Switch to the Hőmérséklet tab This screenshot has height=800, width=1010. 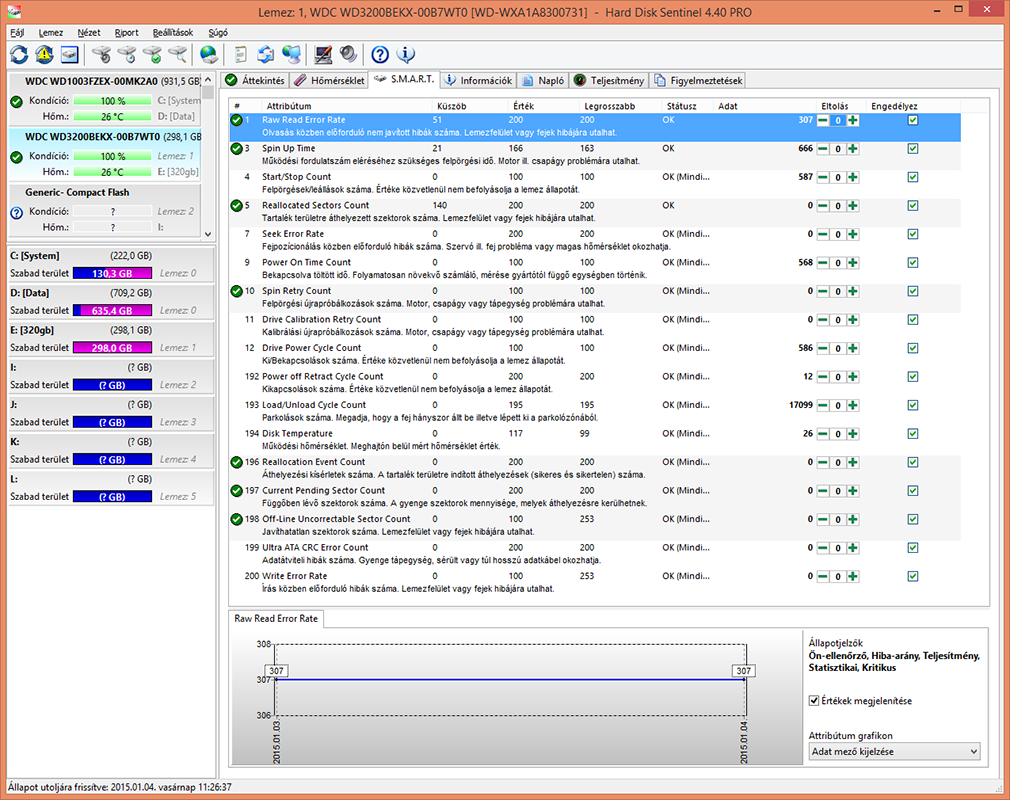330,81
